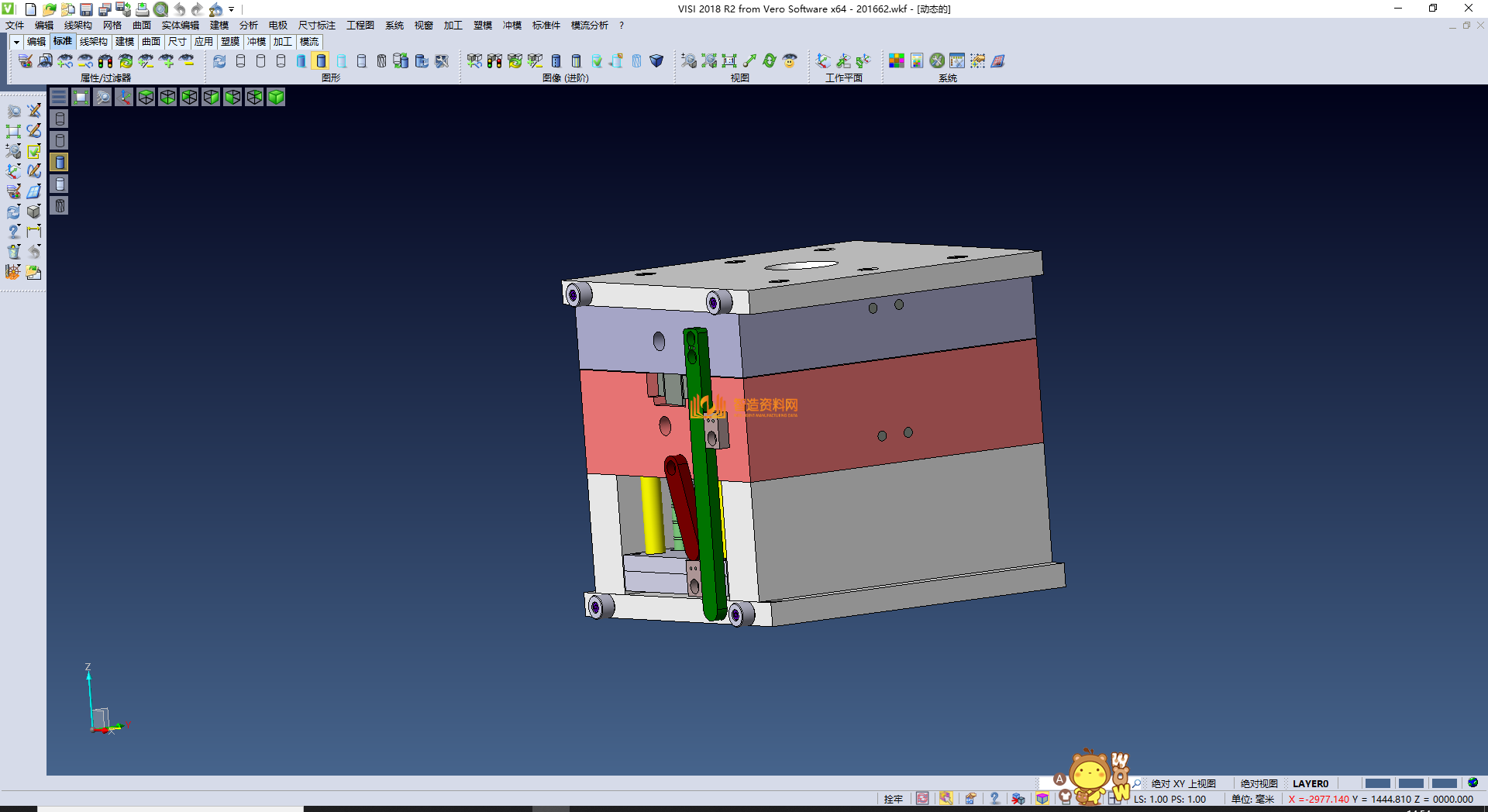This screenshot has width=1488, height=812.
Task: Click the 单位: 毫米 units field
Action: click(x=1252, y=799)
